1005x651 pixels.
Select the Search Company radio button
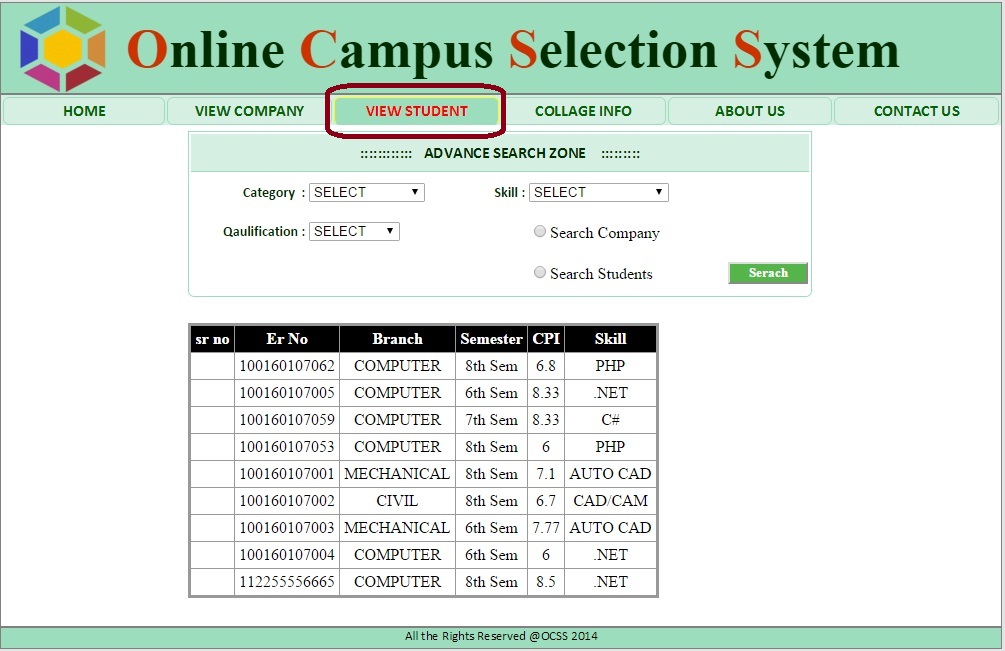[540, 232]
